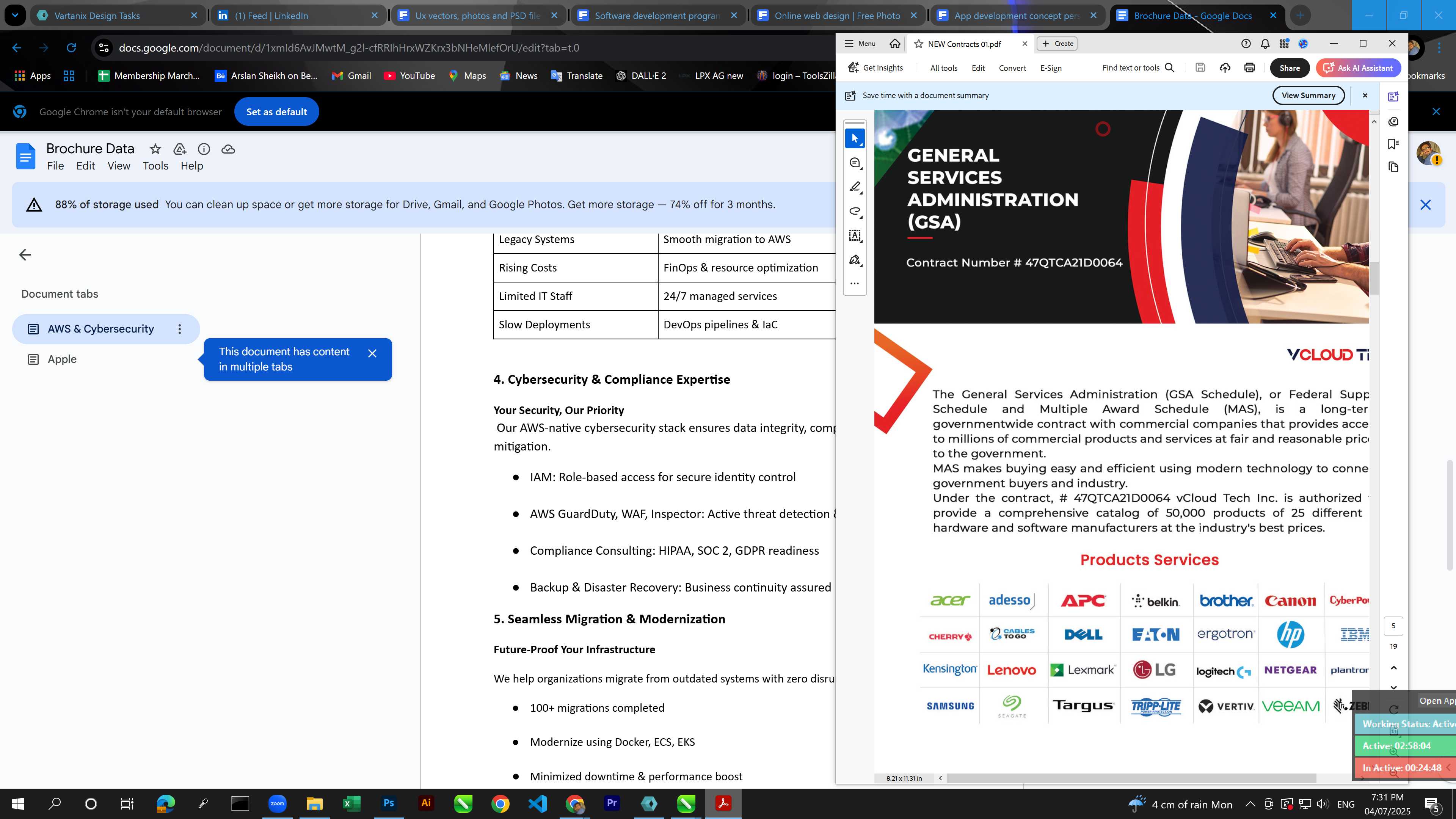Star the Brochure Data document
The image size is (1456, 819).
(155, 149)
